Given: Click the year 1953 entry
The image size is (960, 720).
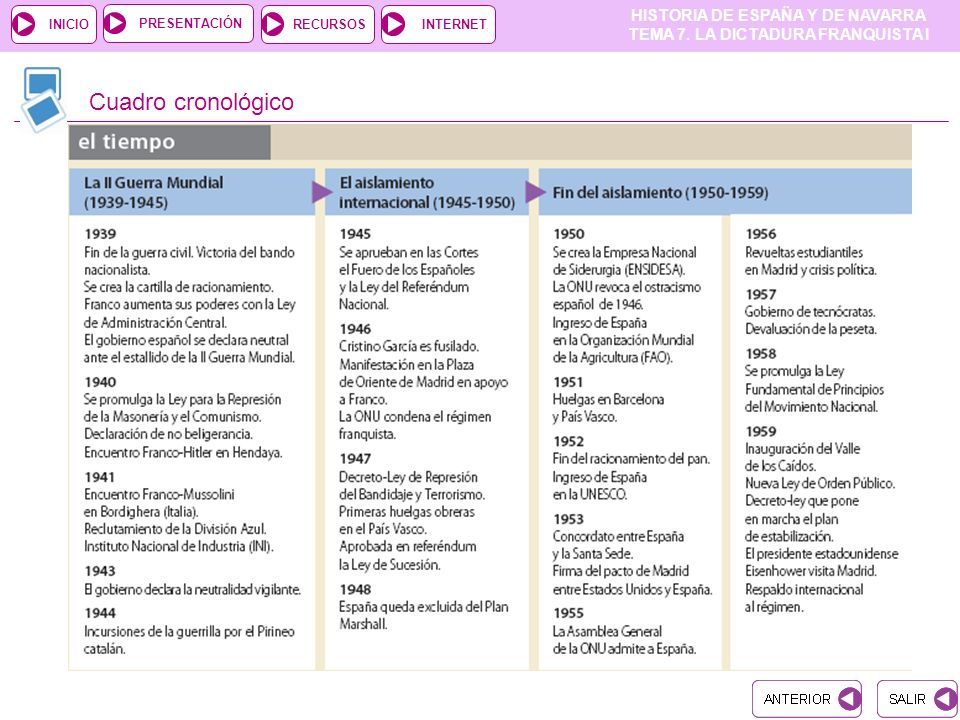Looking at the screenshot, I should (569, 519).
